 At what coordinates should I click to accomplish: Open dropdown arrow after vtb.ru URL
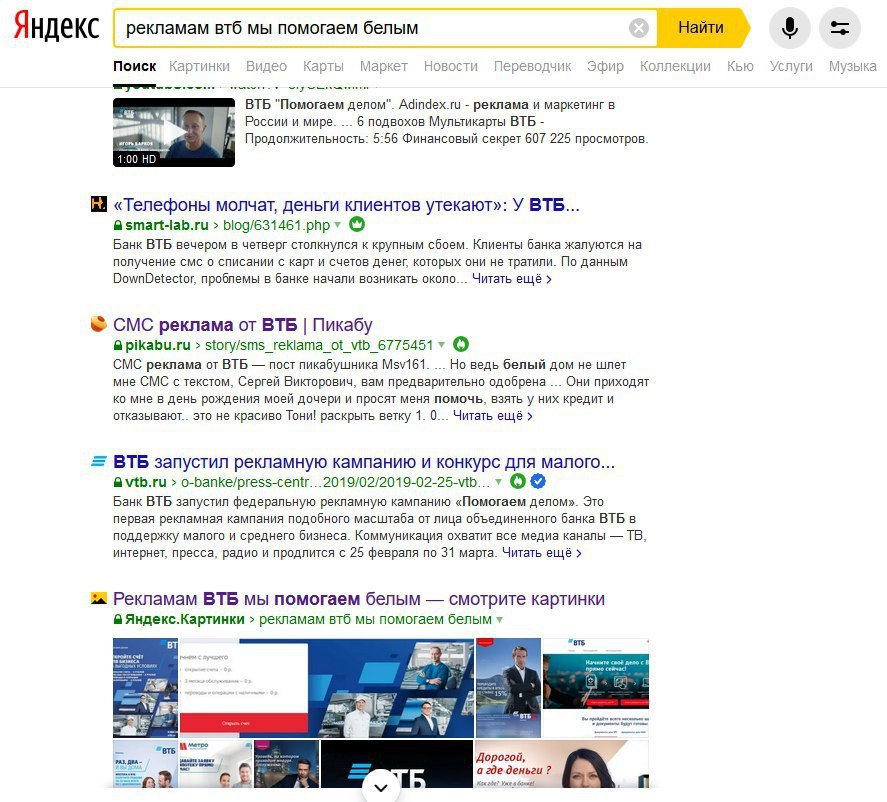pyautogui.click(x=498, y=482)
